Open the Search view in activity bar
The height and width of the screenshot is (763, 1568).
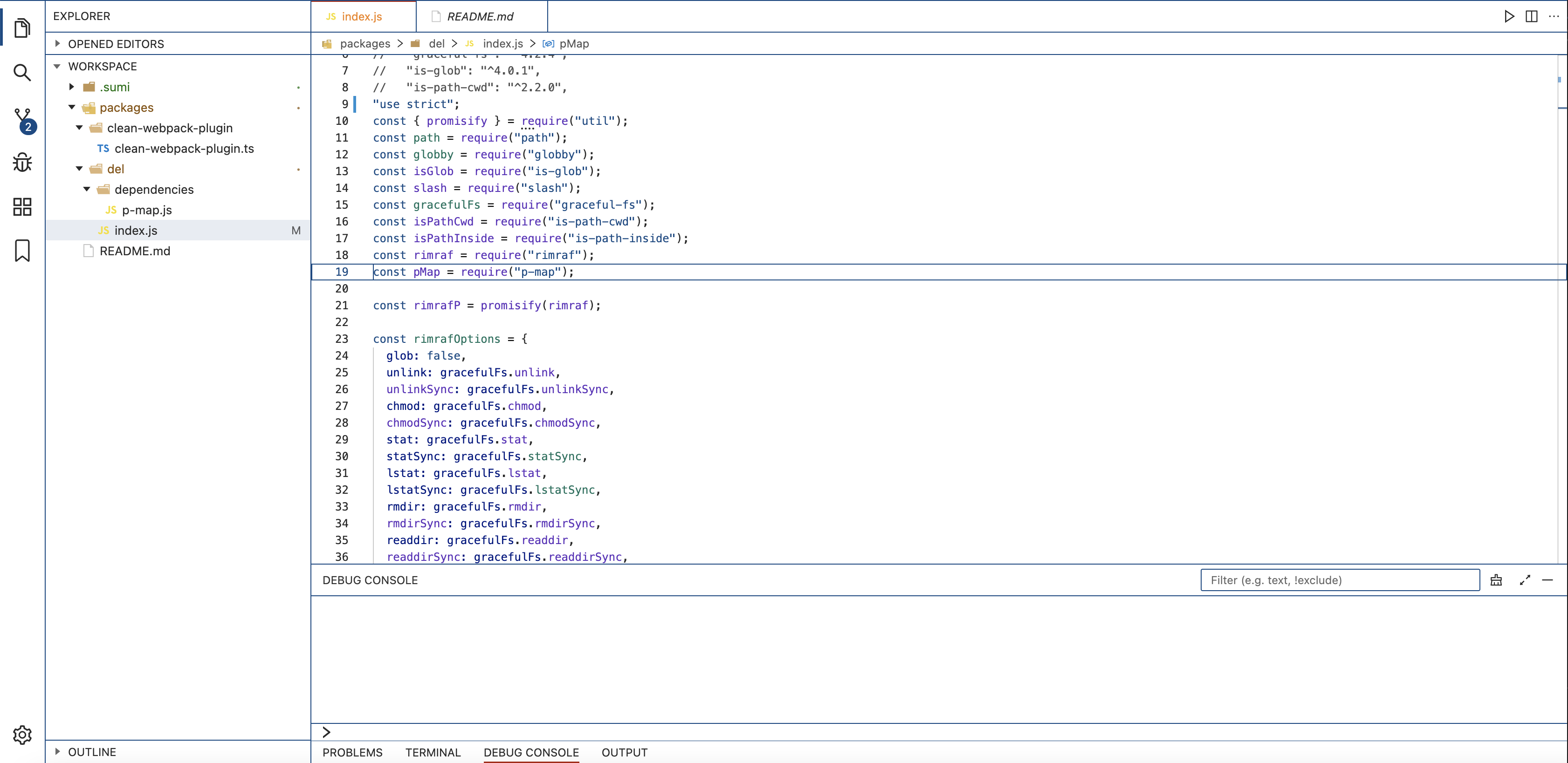click(22, 72)
